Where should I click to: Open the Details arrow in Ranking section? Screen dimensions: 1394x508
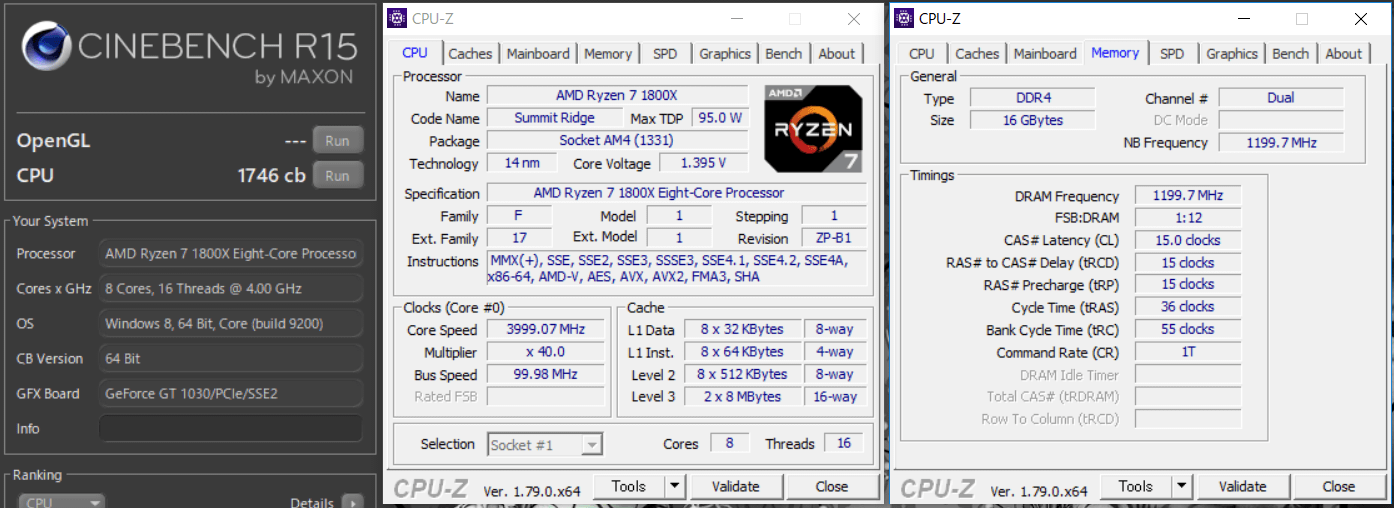352,503
